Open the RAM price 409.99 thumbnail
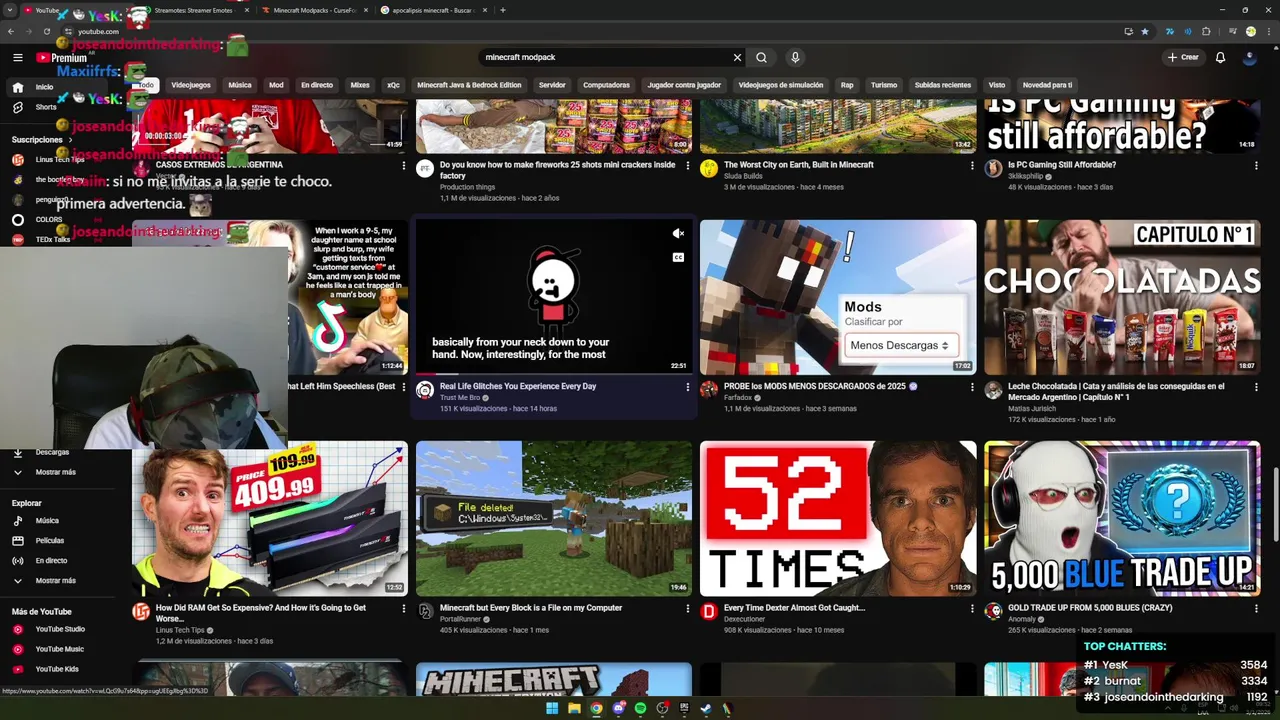This screenshot has height=720, width=1280. click(270, 519)
